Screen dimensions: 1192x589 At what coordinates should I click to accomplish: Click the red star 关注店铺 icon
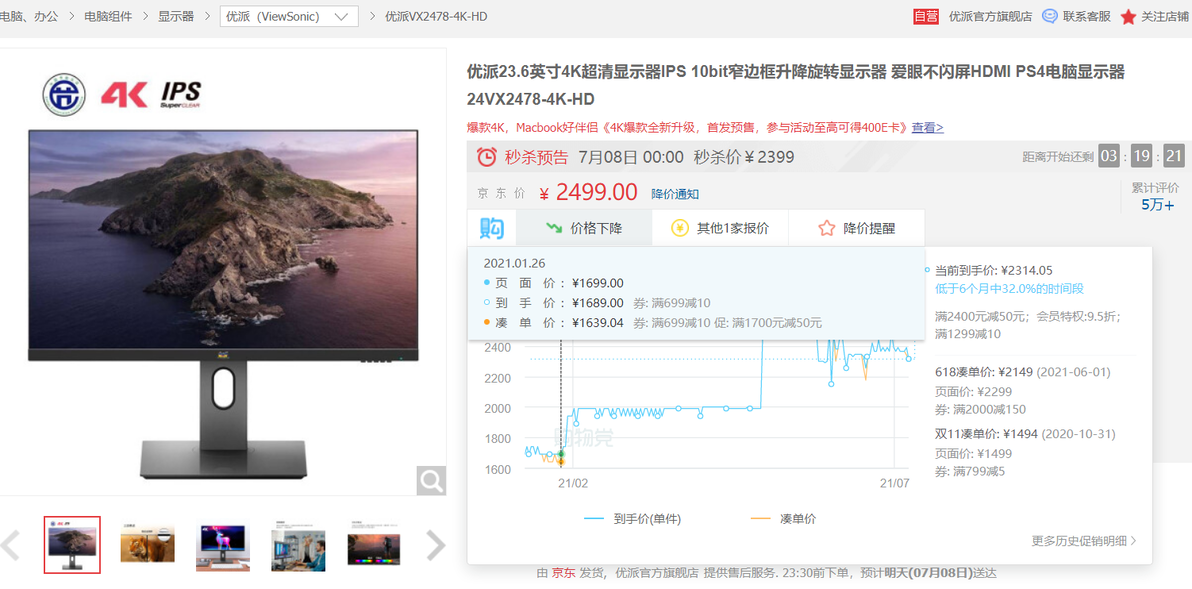click(x=1128, y=17)
